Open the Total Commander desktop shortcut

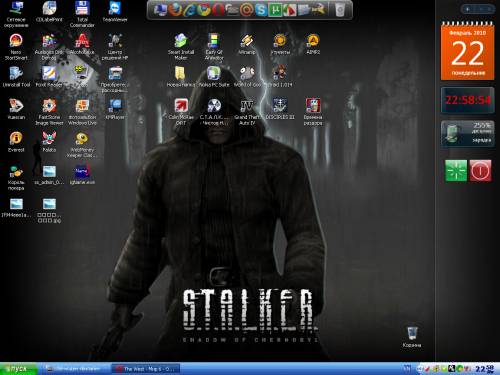coord(82,14)
